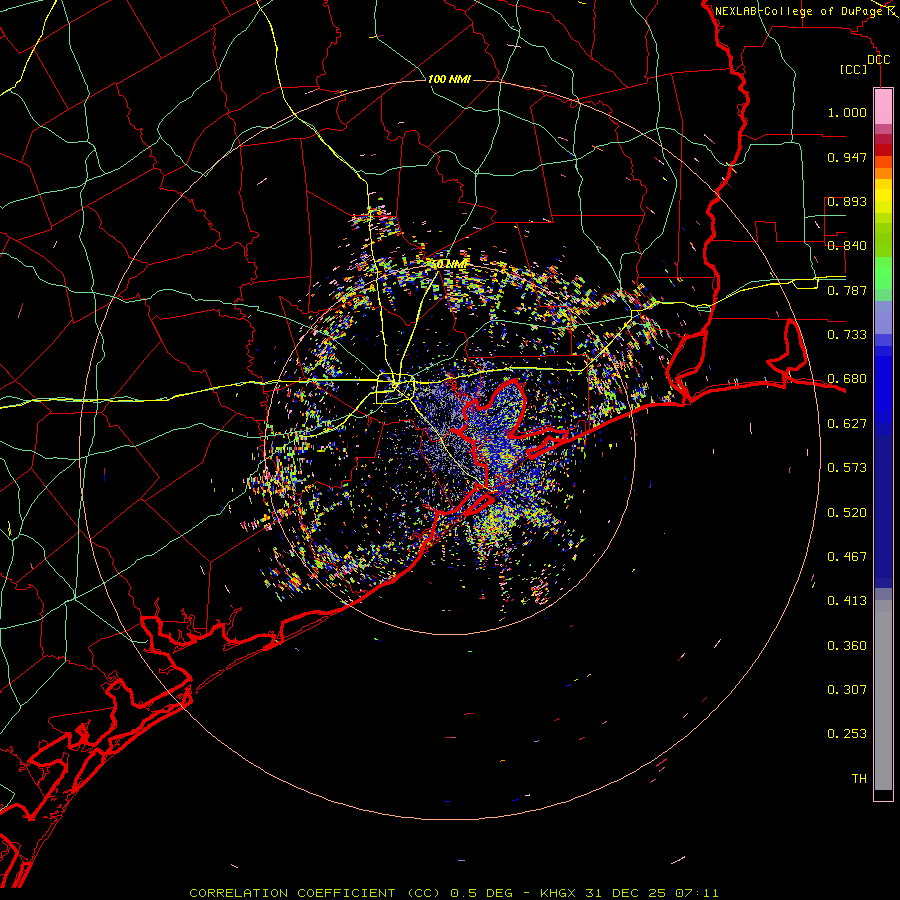The width and height of the screenshot is (900, 900).
Task: Select the 0.893 scale value
Action: tap(847, 201)
